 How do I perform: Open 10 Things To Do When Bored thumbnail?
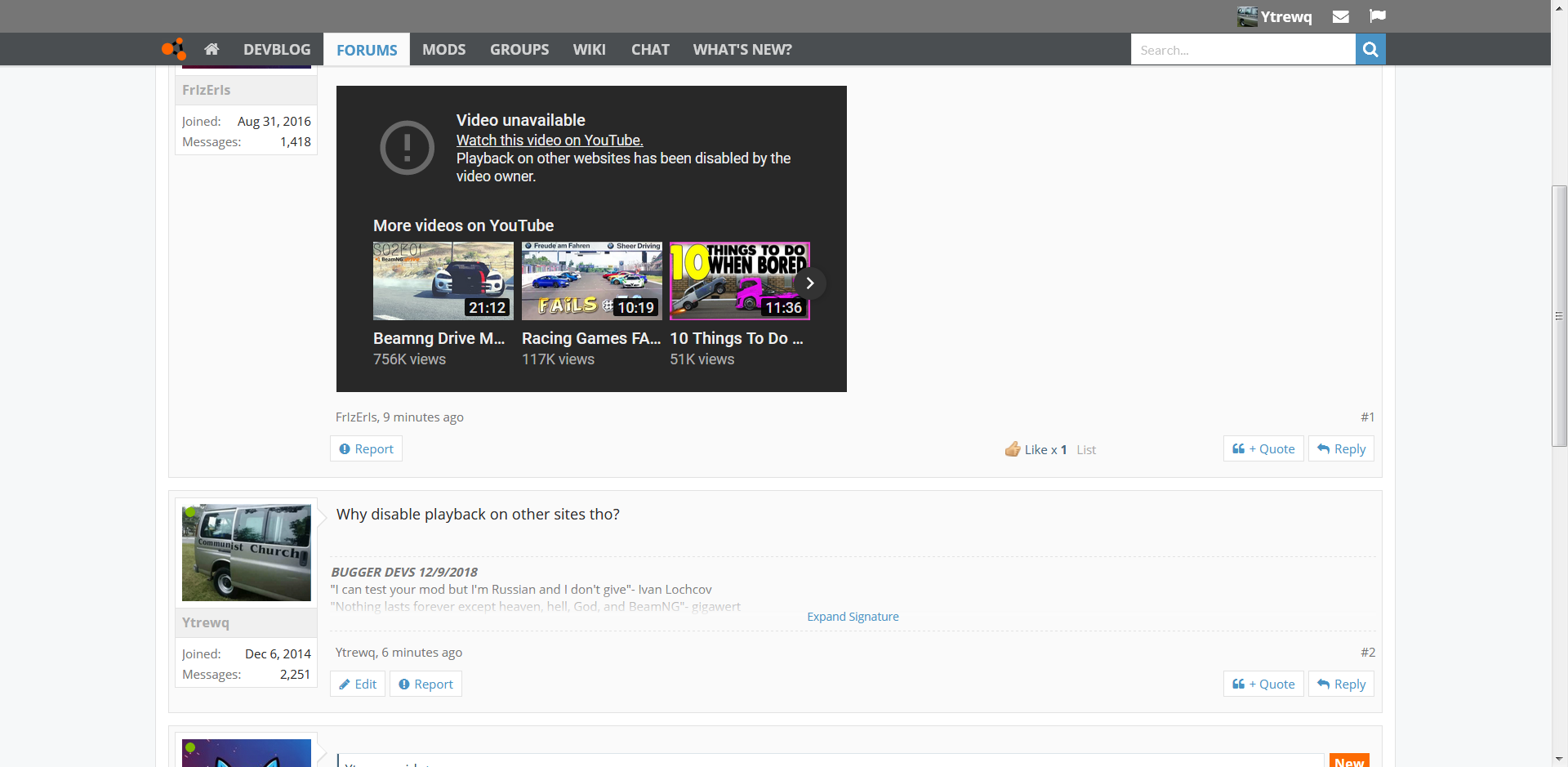coord(740,280)
